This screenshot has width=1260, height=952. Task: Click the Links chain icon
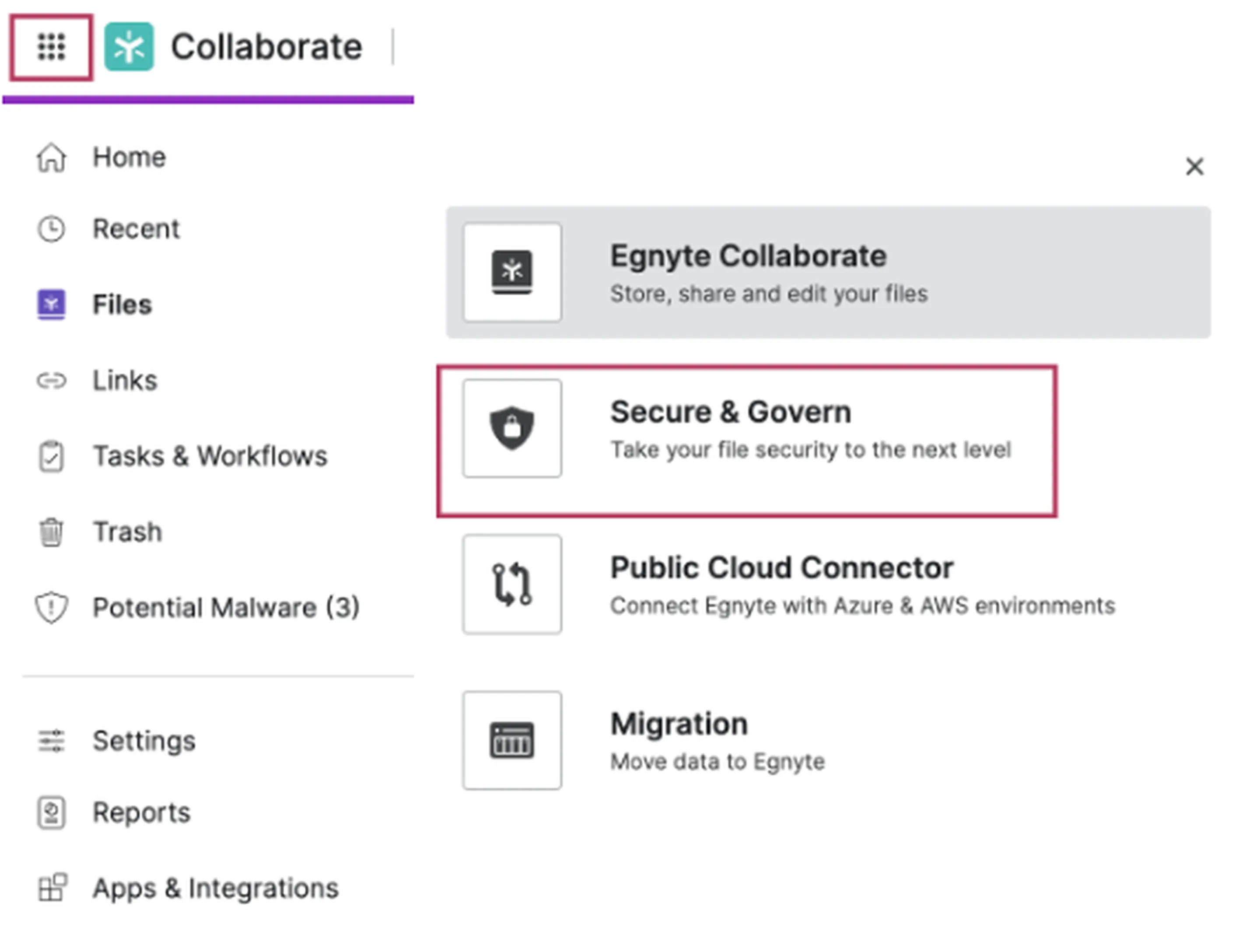coord(51,380)
